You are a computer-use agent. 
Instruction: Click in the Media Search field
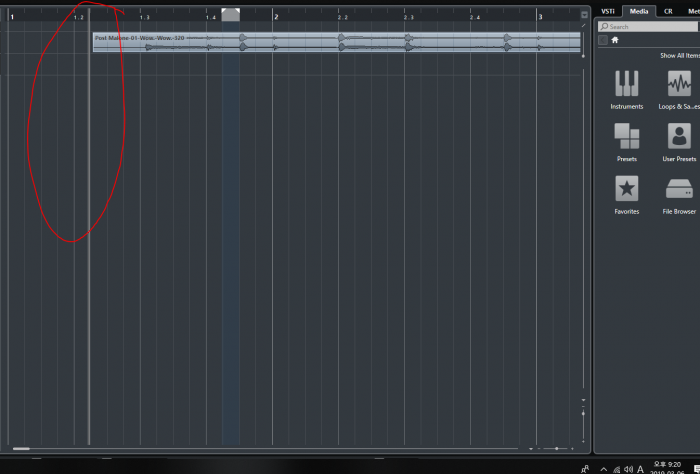tap(648, 27)
